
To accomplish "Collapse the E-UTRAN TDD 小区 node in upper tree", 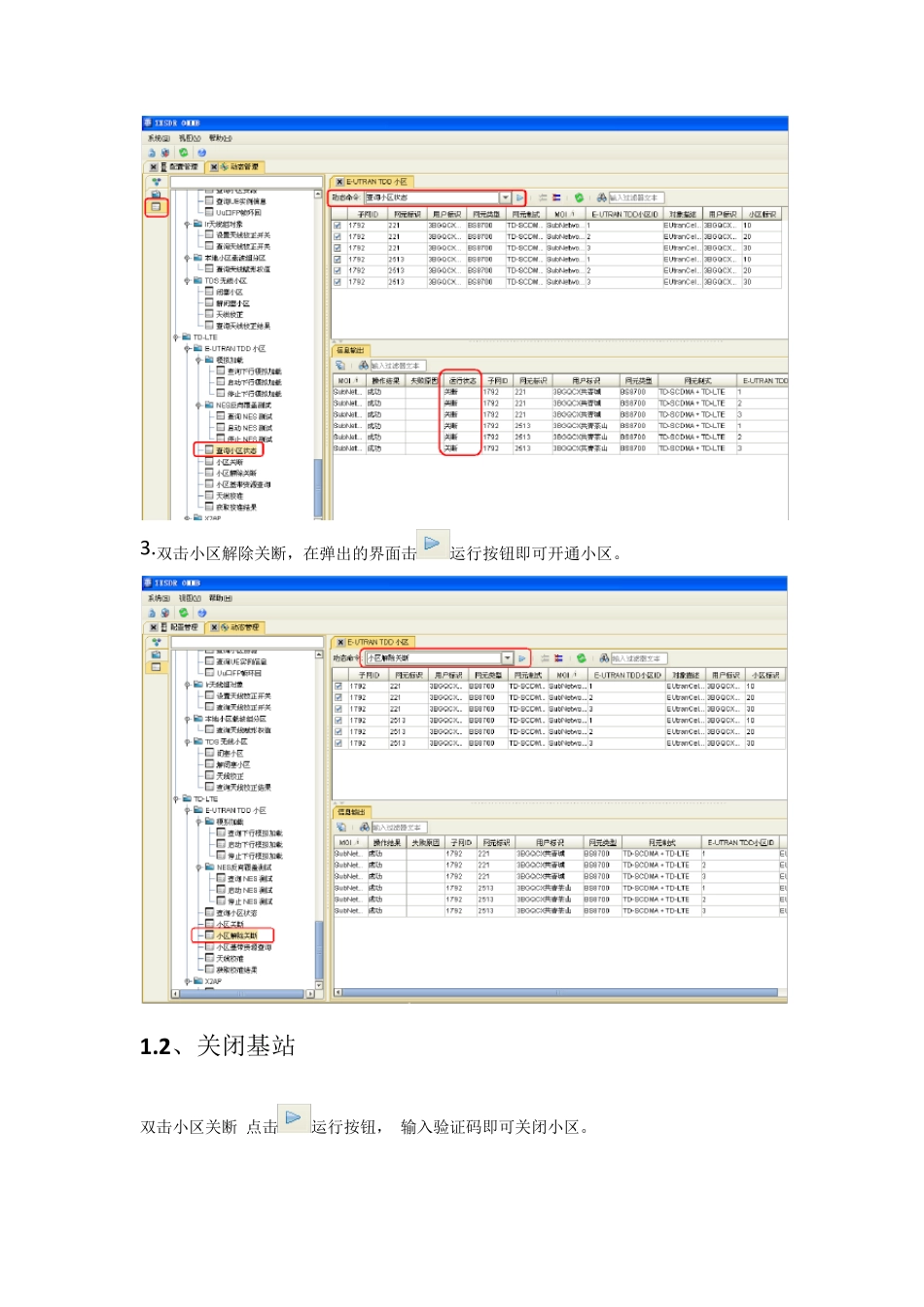I will tap(187, 348).
